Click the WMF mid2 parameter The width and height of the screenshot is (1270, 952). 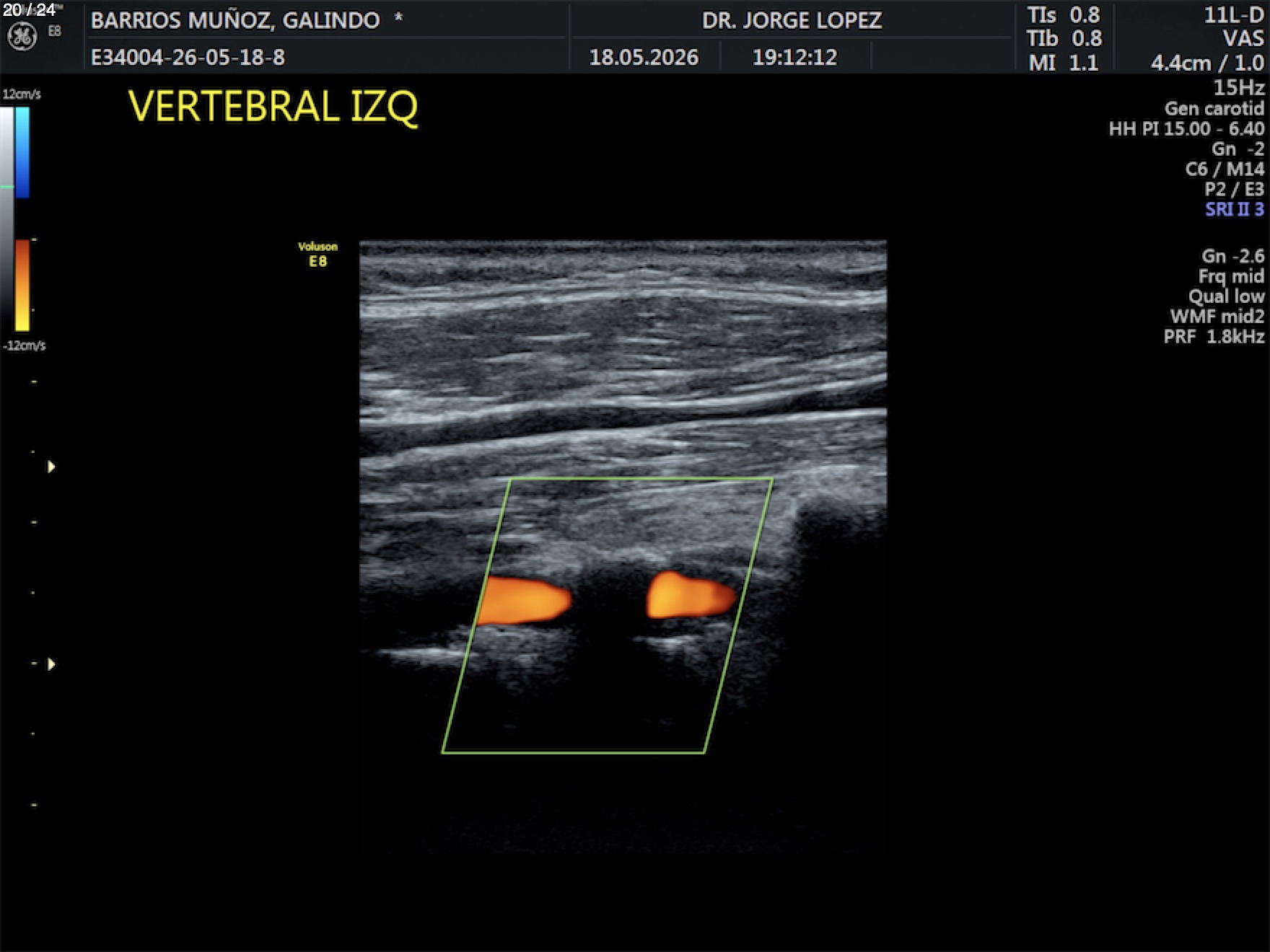(x=1217, y=316)
